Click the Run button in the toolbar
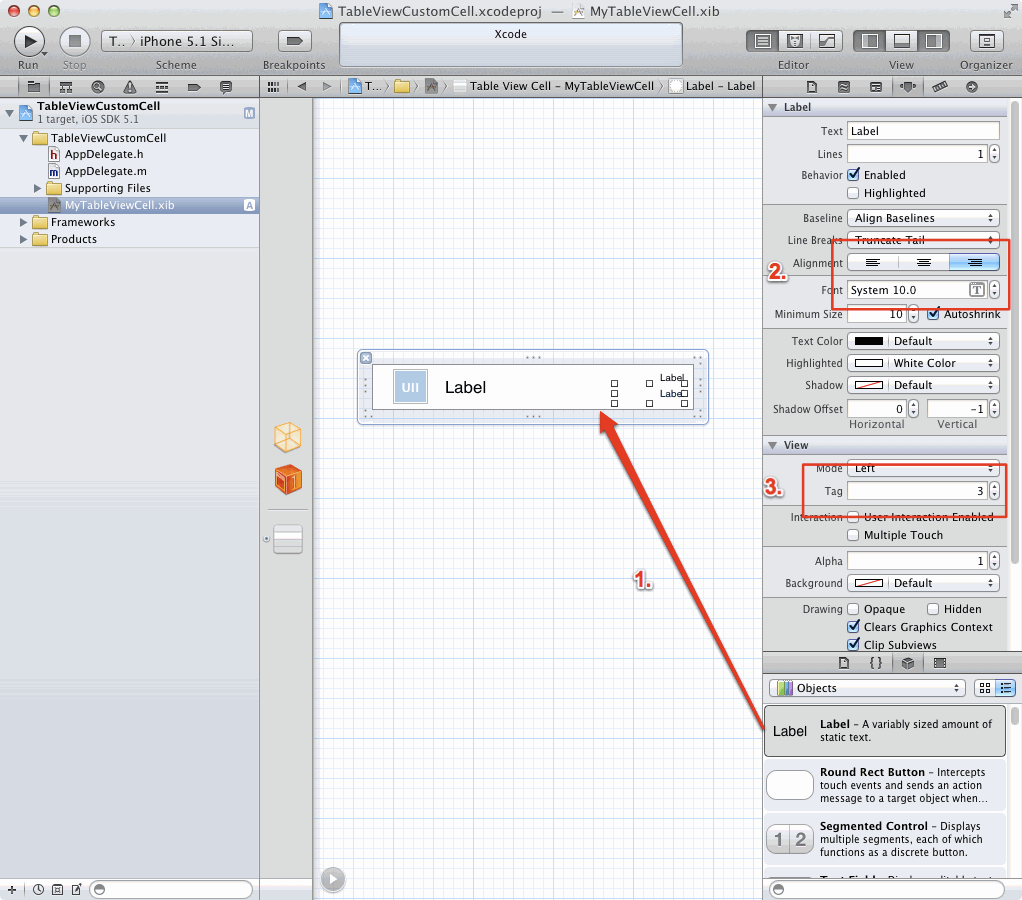Screen dimensions: 1022x900 (x=29, y=41)
